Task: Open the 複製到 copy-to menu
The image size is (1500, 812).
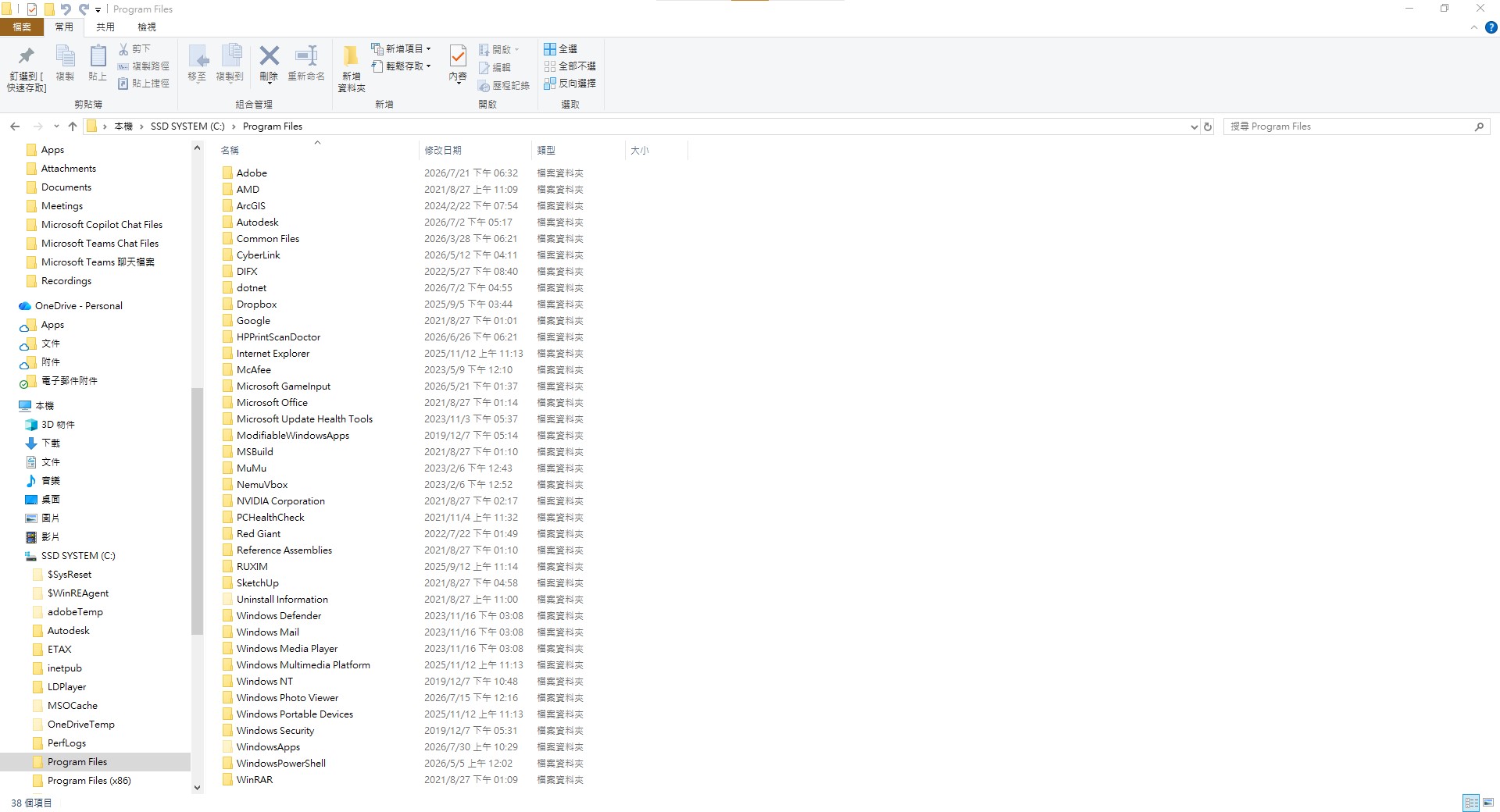Action: [x=230, y=64]
